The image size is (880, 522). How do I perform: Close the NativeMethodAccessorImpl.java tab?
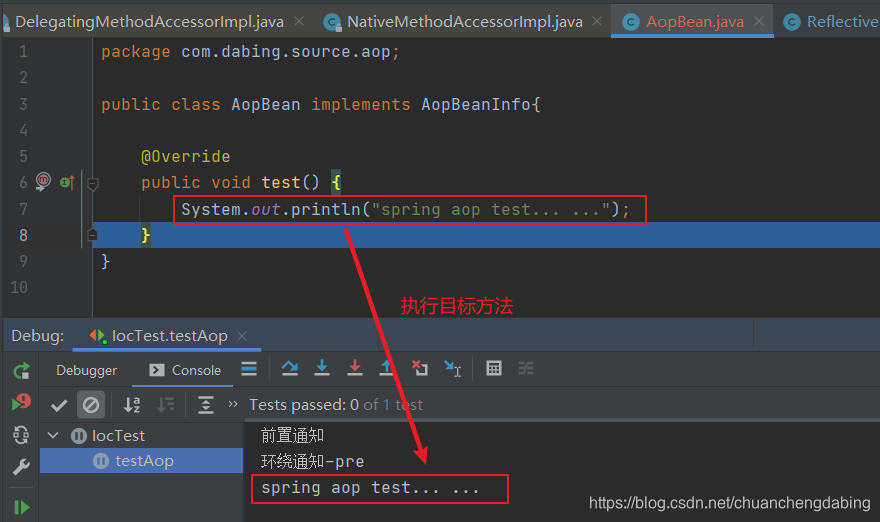tap(597, 21)
